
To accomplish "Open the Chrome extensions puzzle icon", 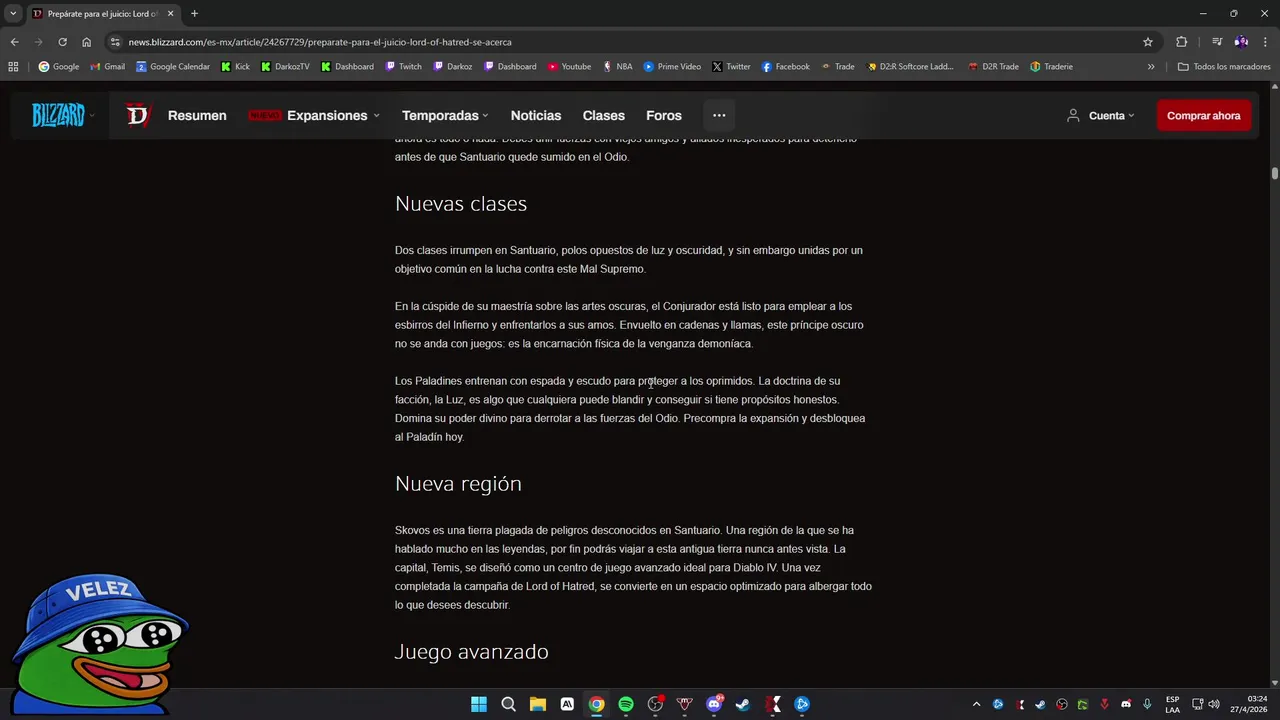I will pos(1182,42).
